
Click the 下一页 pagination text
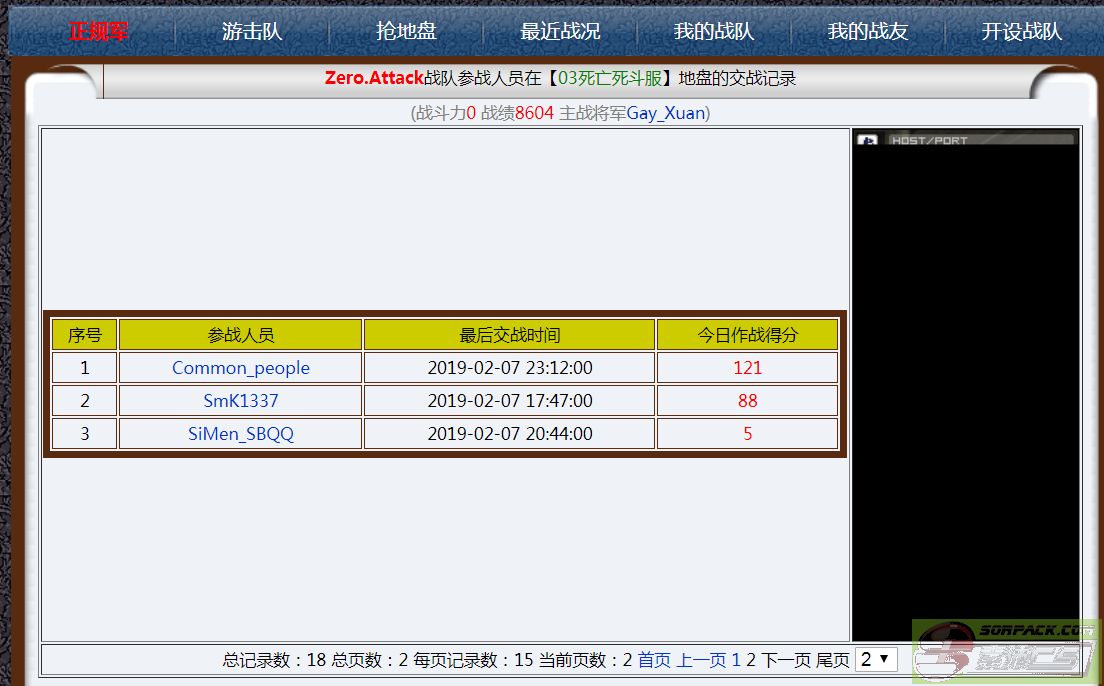(x=786, y=660)
